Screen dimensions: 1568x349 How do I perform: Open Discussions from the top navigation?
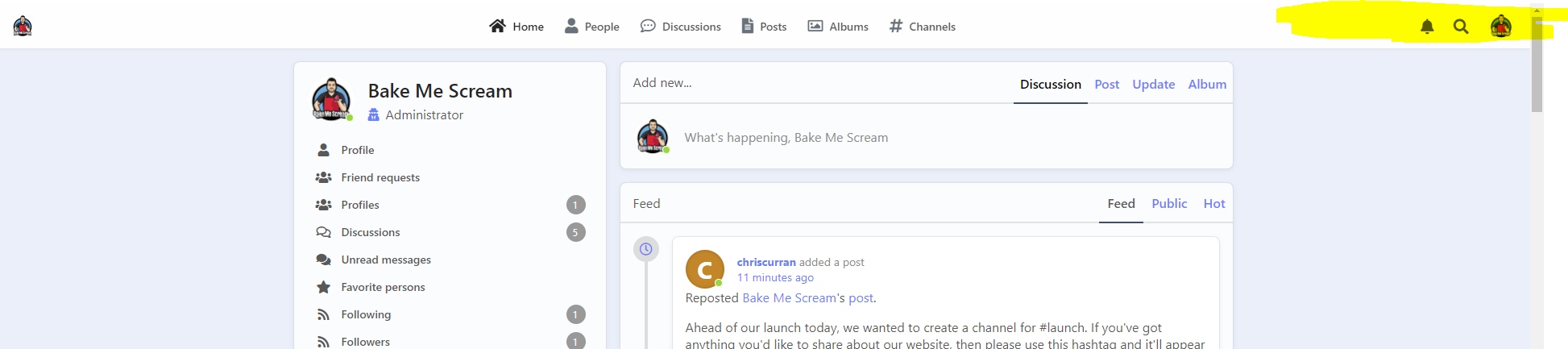681,27
